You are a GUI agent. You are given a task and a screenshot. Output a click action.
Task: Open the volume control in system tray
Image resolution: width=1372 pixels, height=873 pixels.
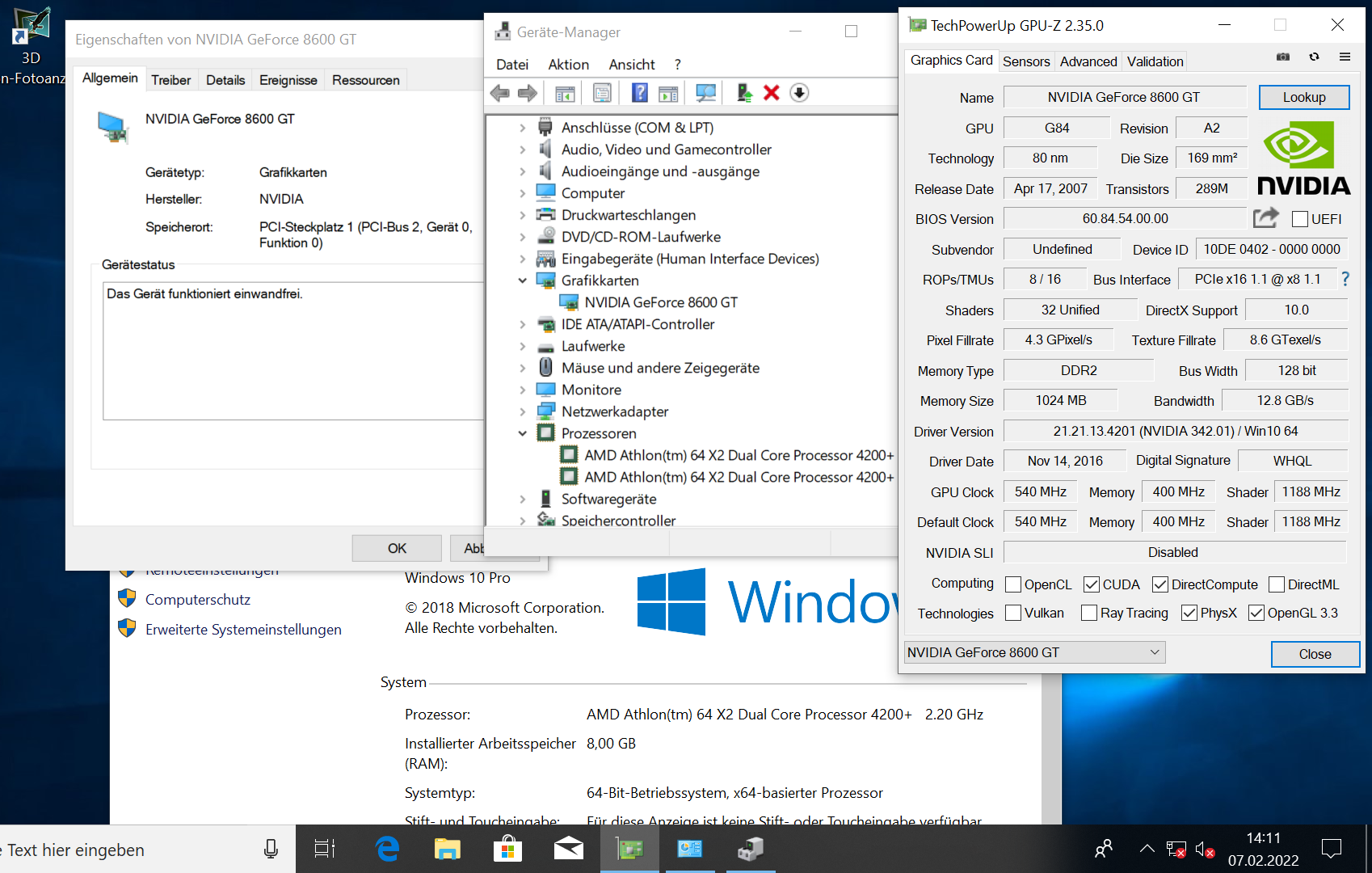(x=1205, y=850)
